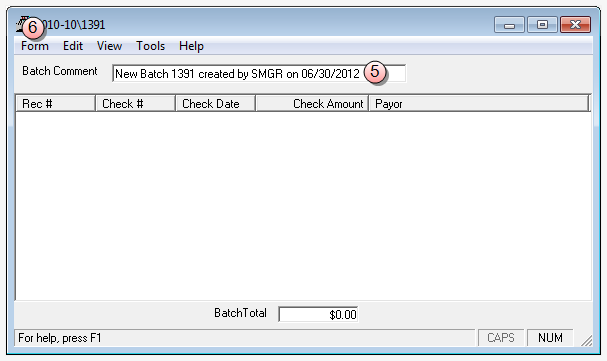
Task: Click the NUM status bar indicator
Action: [x=550, y=338]
